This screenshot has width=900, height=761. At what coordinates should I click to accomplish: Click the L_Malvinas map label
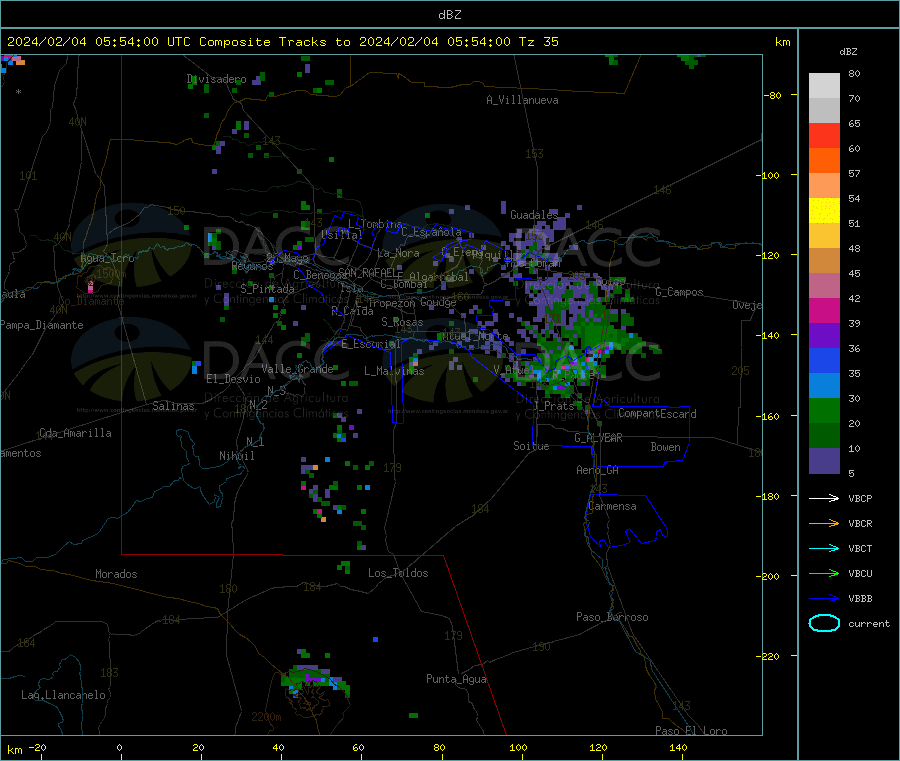pos(394,371)
